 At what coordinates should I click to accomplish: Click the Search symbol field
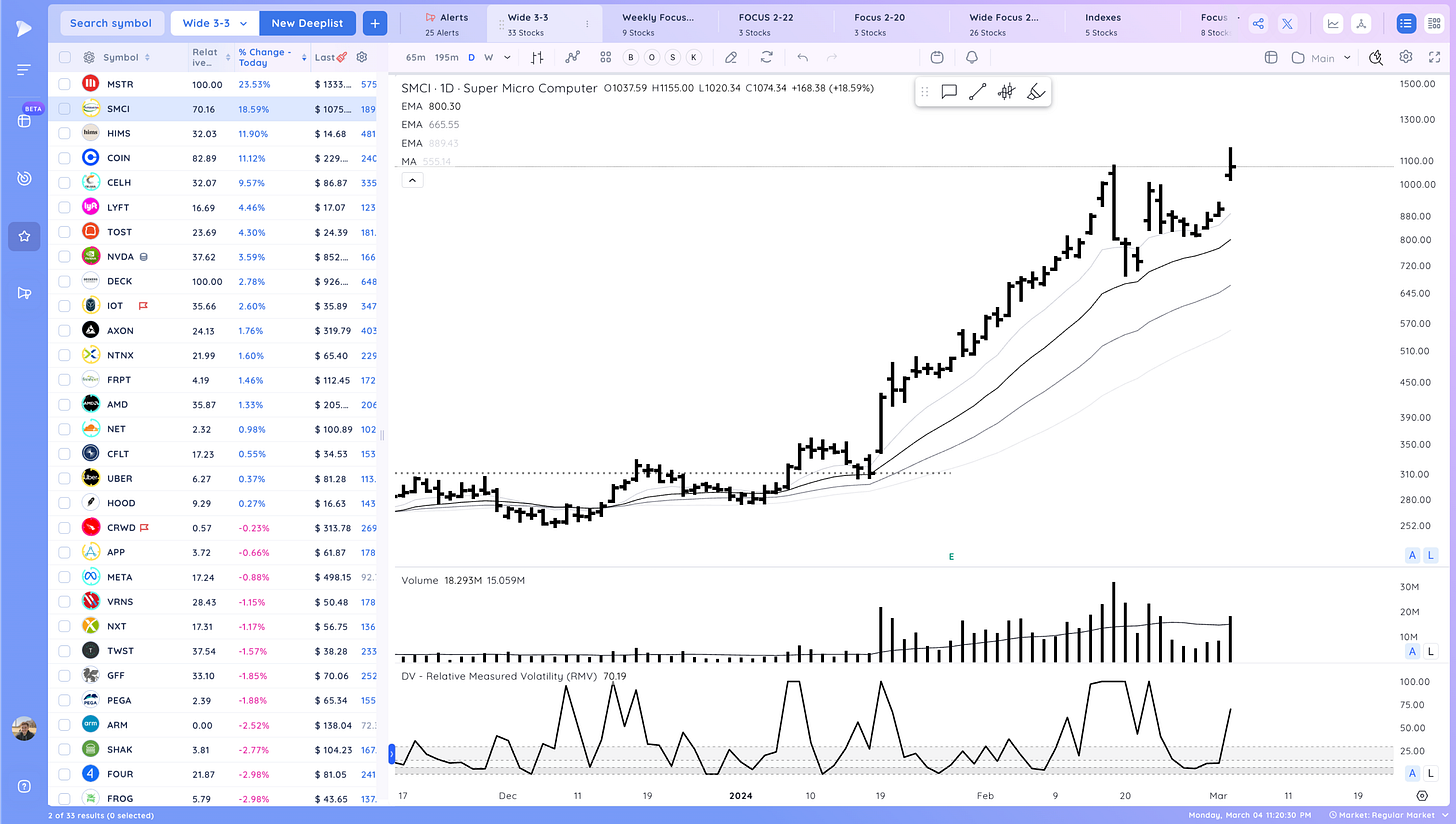click(110, 23)
